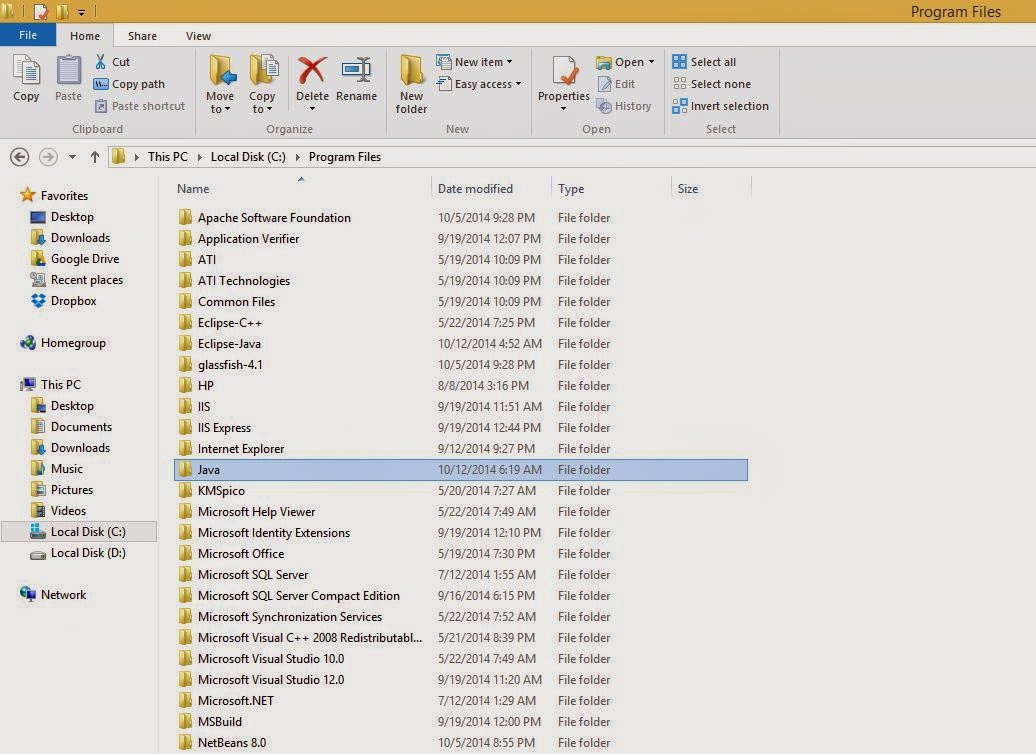
Task: Select the KMSpico folder
Action: (x=211, y=491)
